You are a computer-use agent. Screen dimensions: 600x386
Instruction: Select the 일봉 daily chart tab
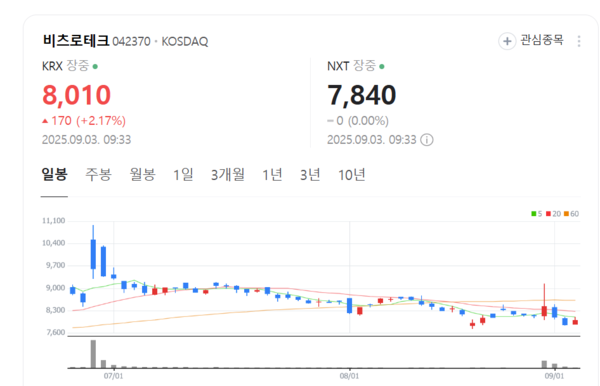(x=54, y=175)
